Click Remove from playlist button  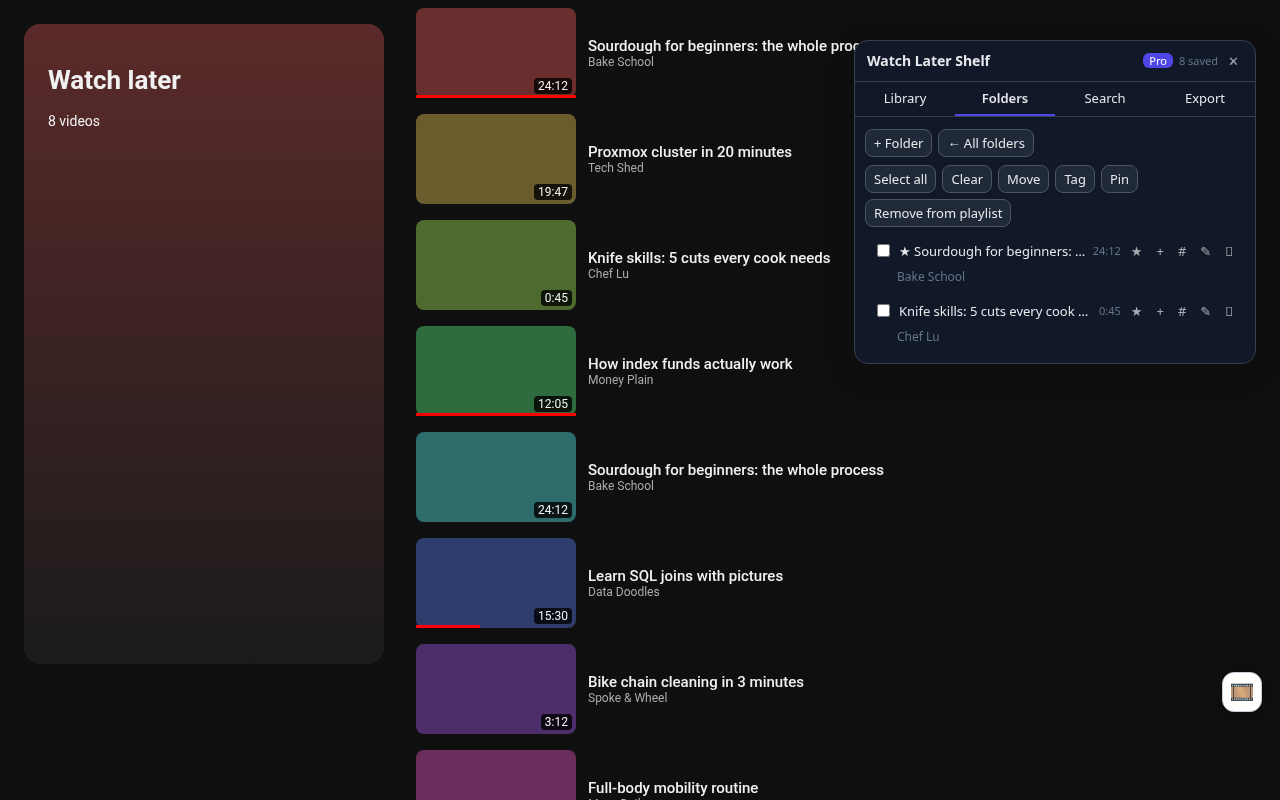(x=938, y=213)
